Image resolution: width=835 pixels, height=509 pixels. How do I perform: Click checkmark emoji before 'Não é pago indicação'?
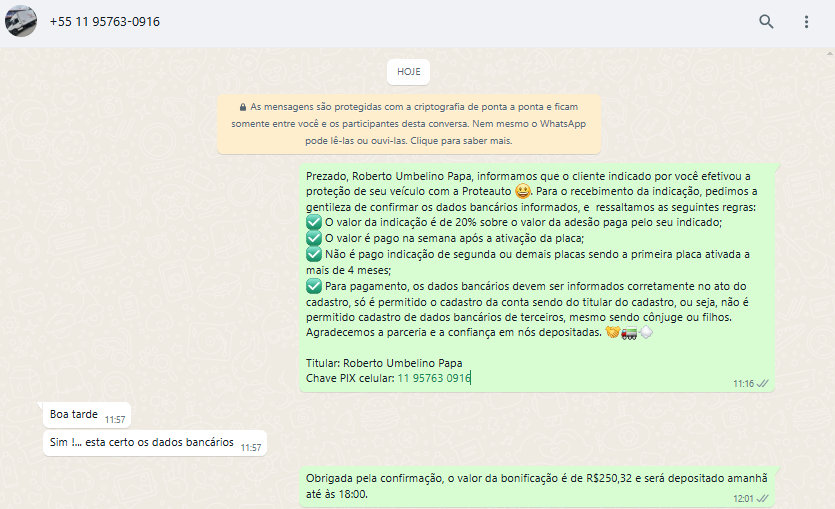(313, 254)
